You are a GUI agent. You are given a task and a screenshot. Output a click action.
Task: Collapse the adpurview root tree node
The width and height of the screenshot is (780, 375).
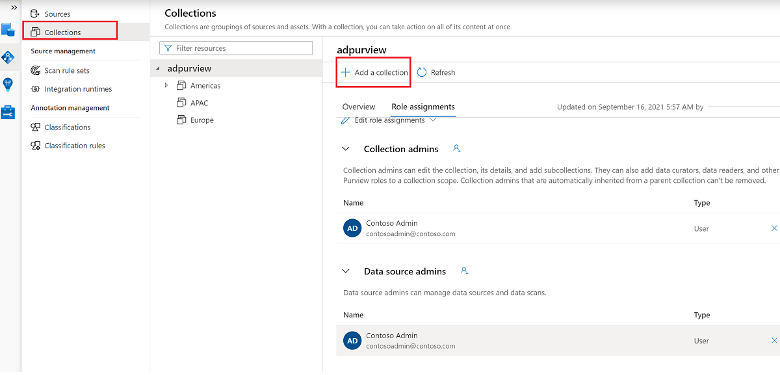[157, 69]
